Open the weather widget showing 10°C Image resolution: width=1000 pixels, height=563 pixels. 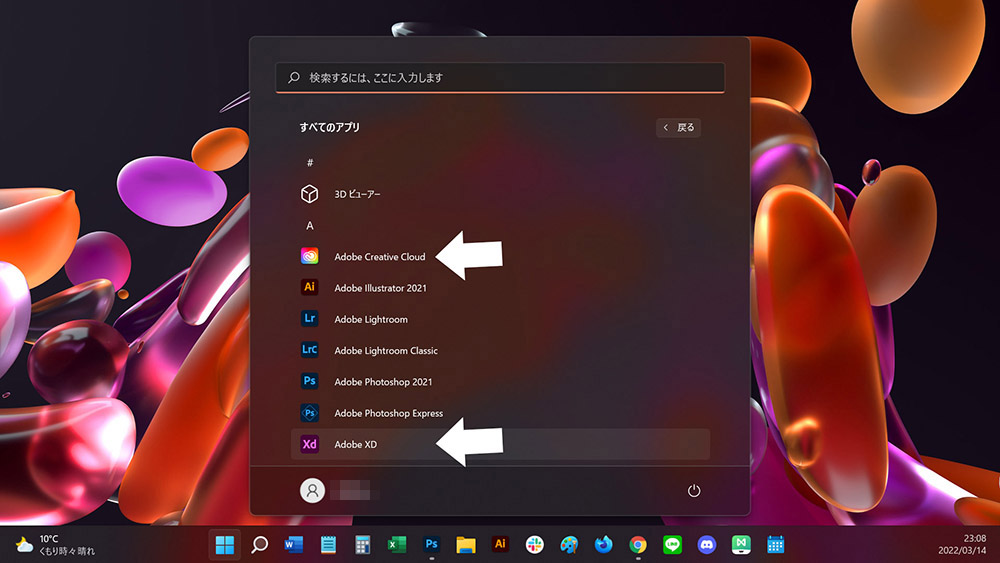[x=55, y=545]
